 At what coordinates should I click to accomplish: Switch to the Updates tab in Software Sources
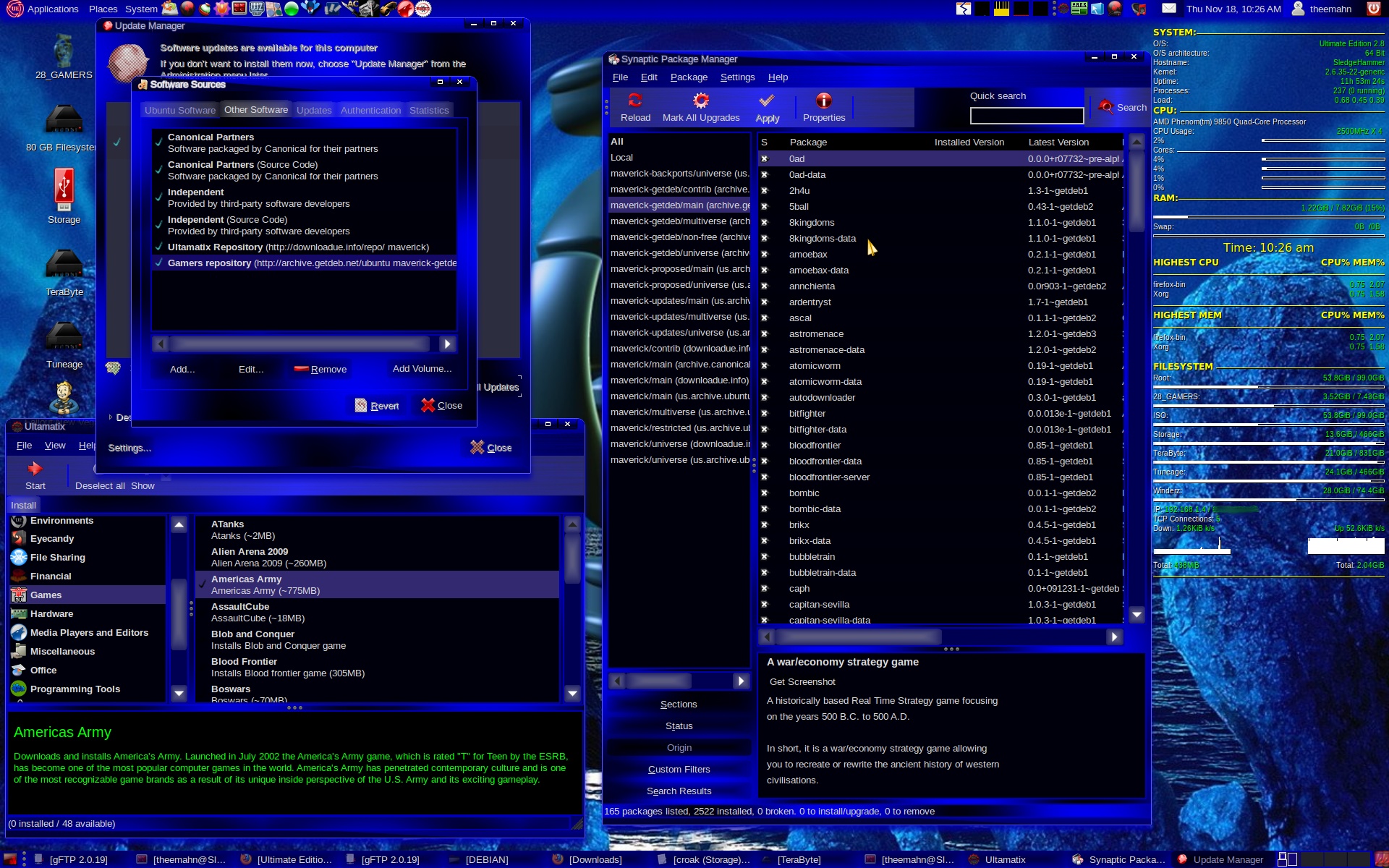(313, 109)
